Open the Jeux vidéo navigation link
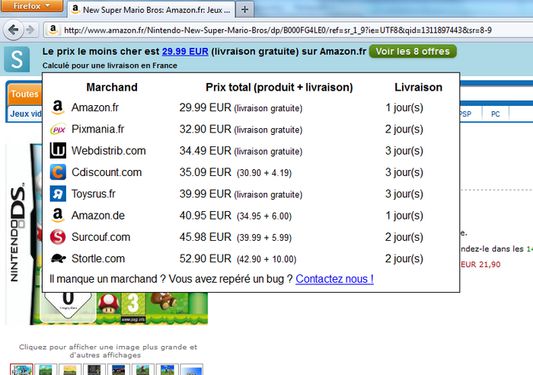 [x=26, y=114]
